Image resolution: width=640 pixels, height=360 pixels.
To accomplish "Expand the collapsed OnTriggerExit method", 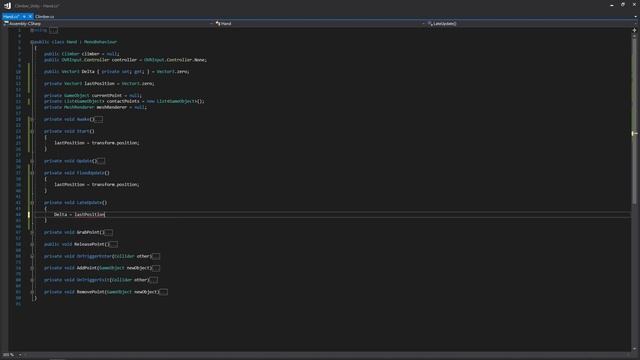I will (x=32, y=280).
